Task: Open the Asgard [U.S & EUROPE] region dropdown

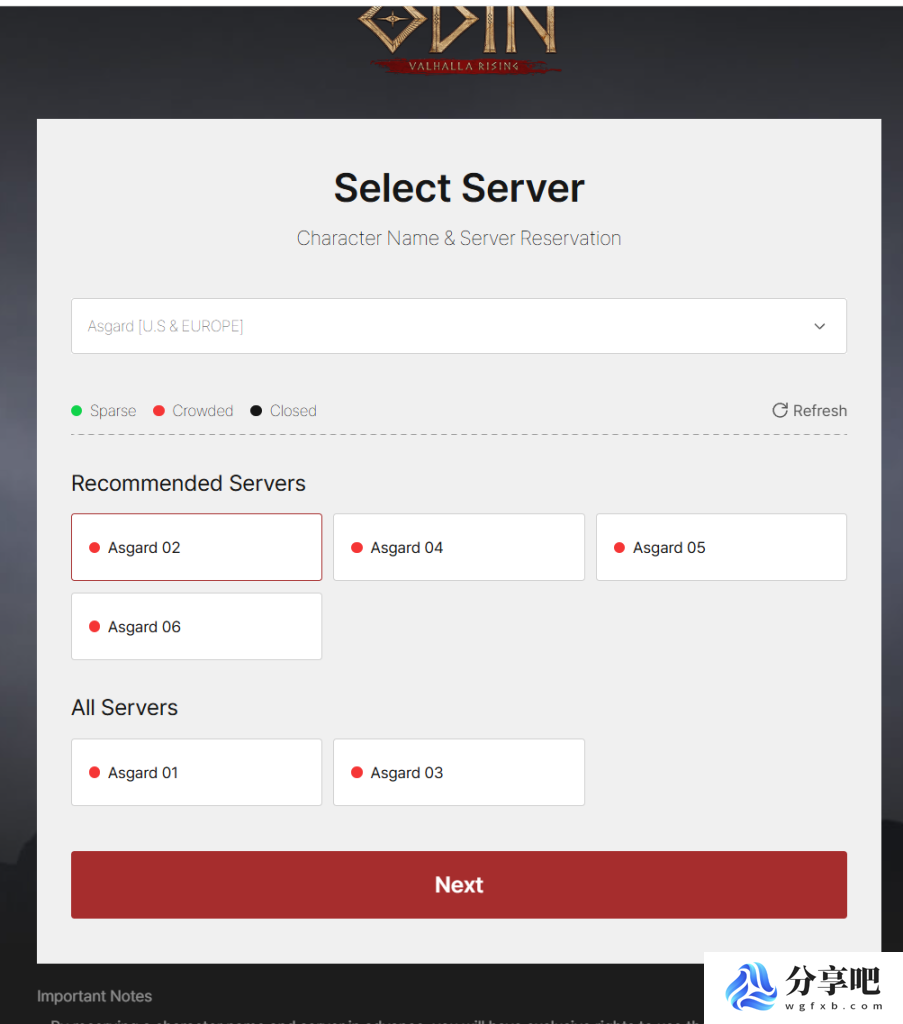Action: click(458, 326)
